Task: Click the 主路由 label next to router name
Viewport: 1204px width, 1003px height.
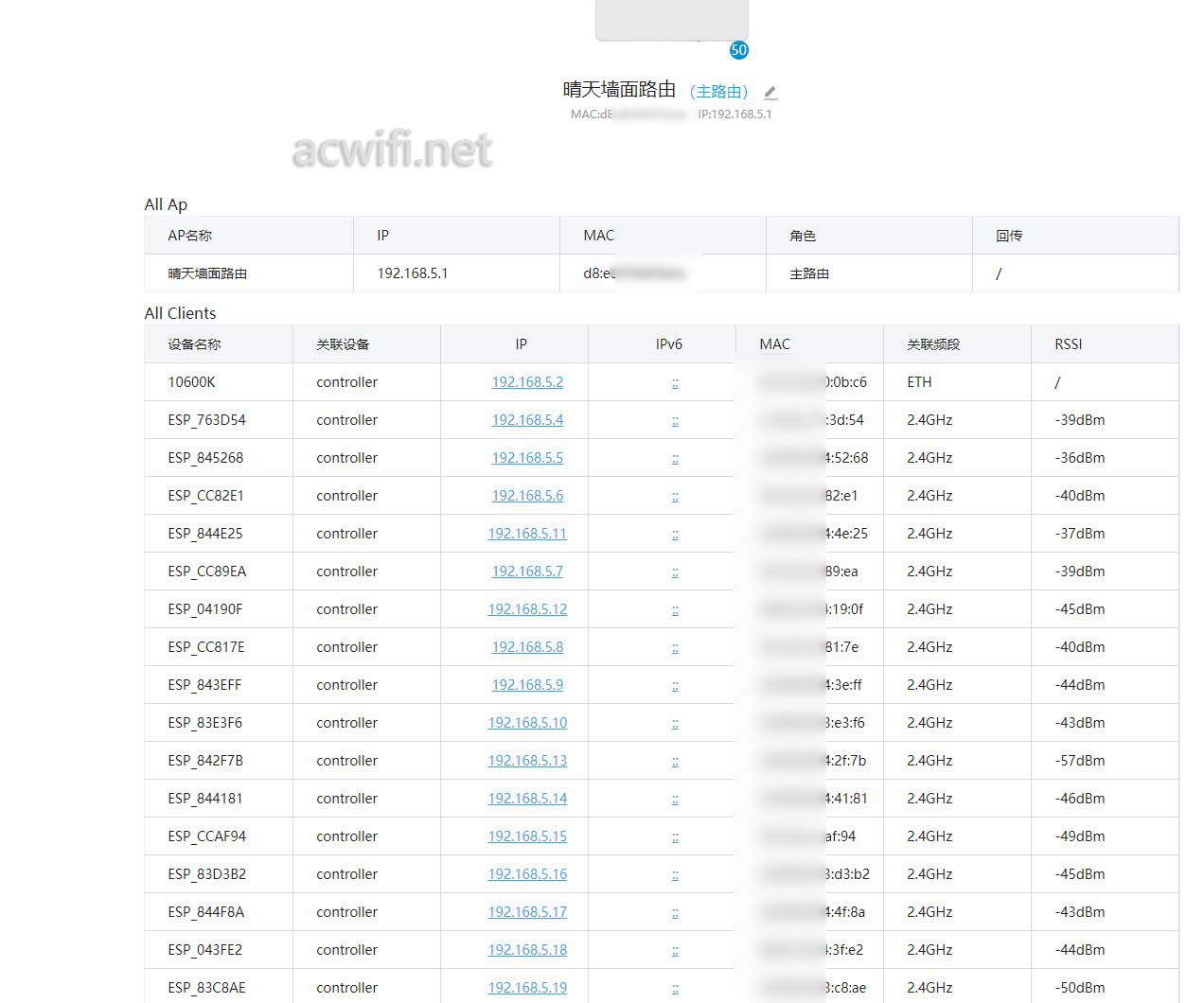Action: pos(719,92)
